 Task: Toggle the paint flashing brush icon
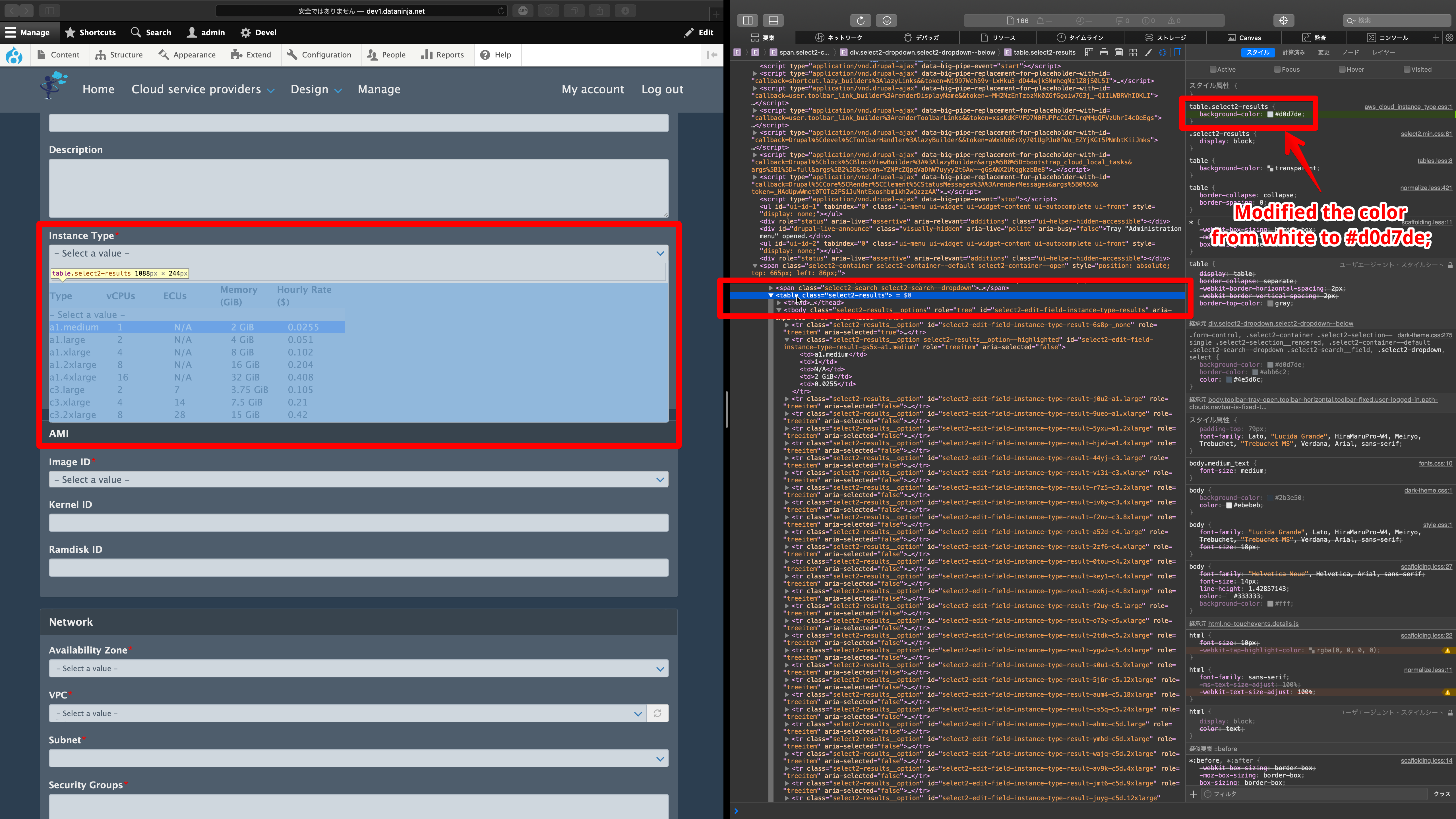pyautogui.click(x=1148, y=53)
